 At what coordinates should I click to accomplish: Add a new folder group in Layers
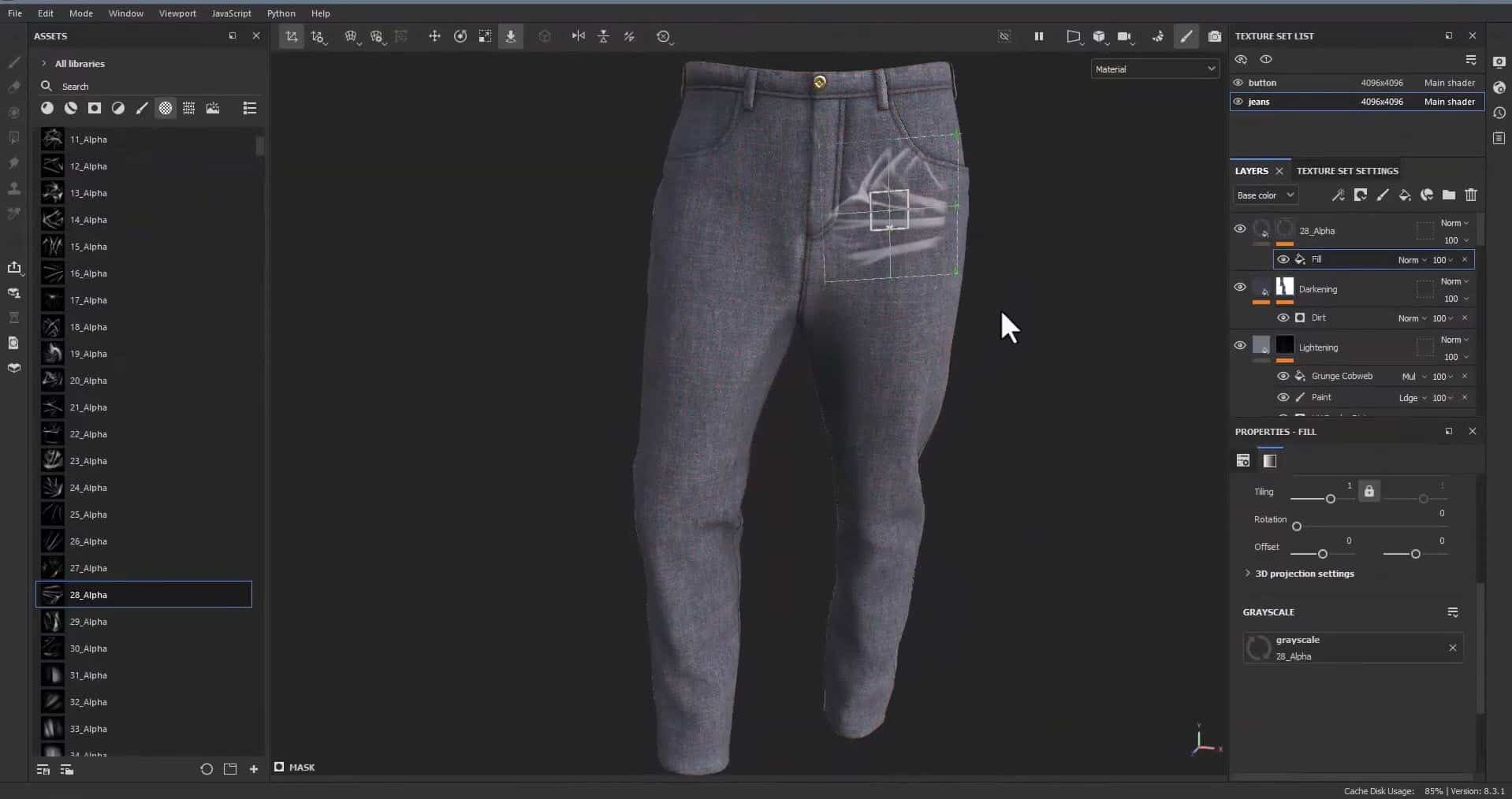click(x=1448, y=195)
